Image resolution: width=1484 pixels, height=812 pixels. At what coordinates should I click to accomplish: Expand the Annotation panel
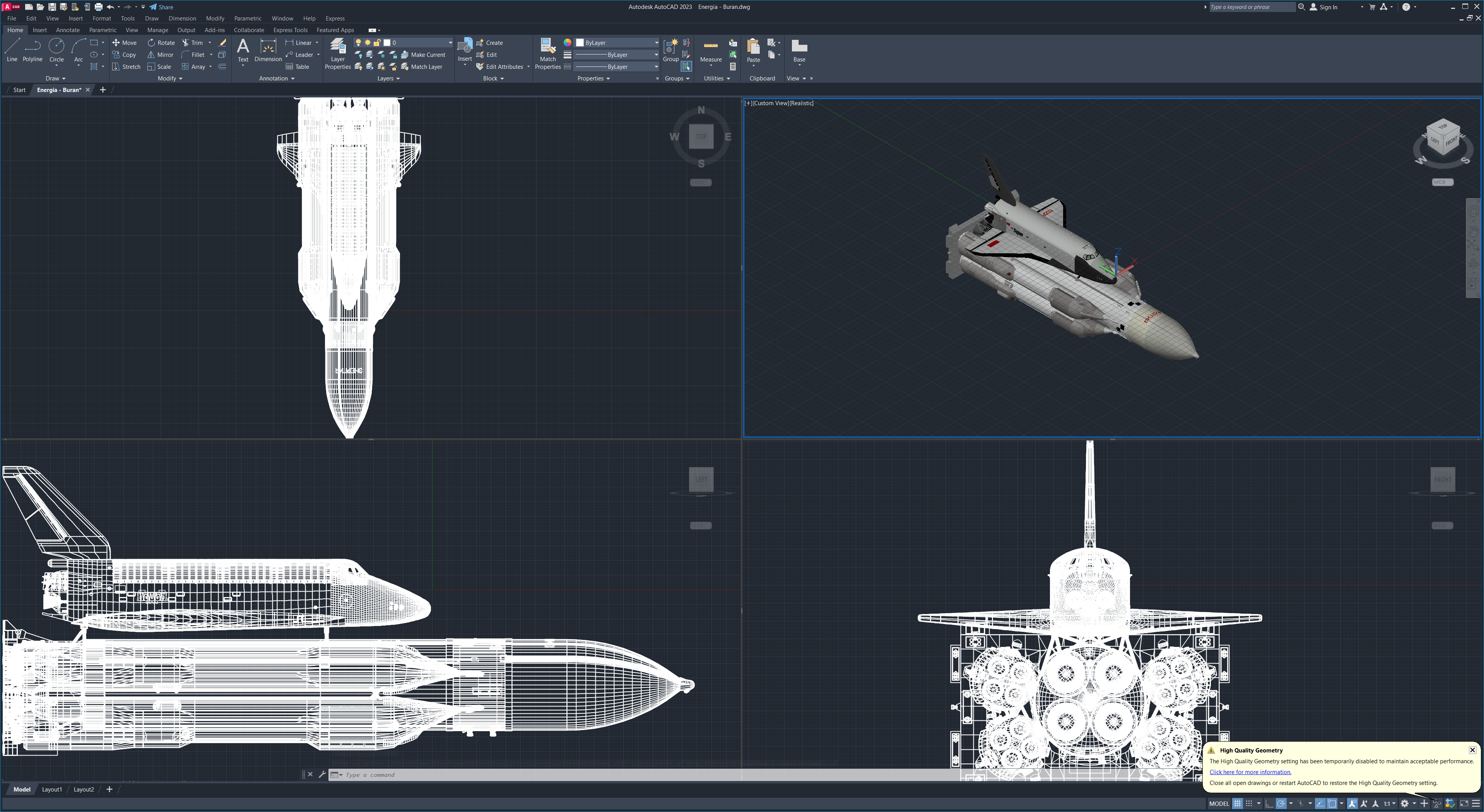[x=277, y=78]
